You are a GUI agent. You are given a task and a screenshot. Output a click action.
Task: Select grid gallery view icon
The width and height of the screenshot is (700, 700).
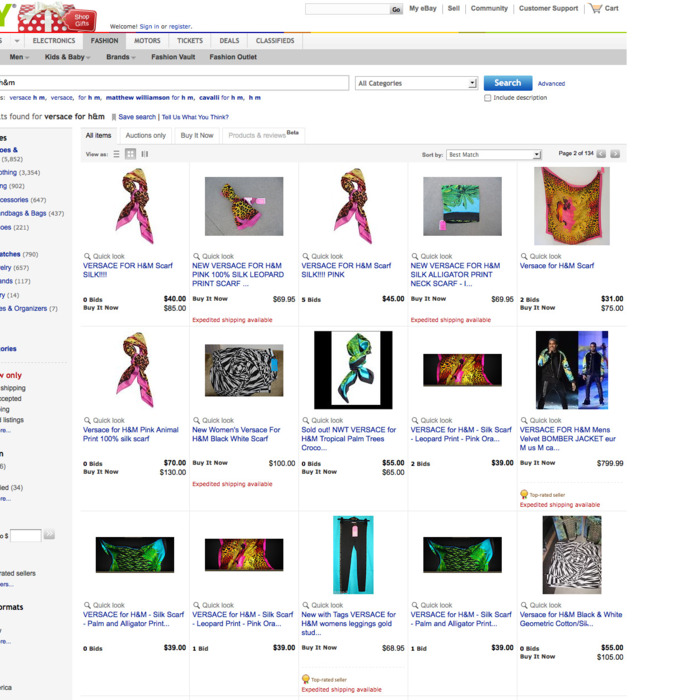pos(130,154)
